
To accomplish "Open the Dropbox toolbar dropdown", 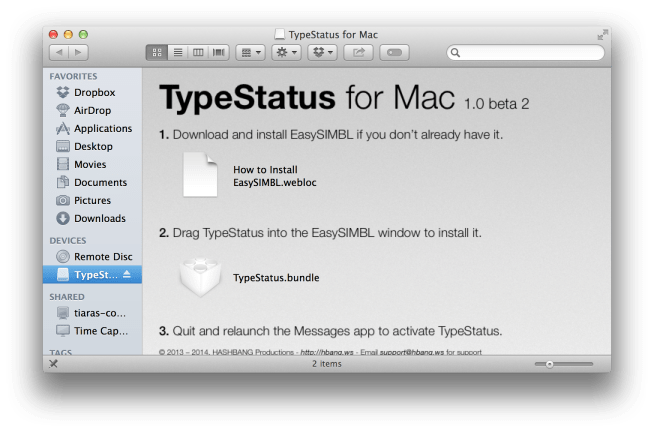I will 323,52.
